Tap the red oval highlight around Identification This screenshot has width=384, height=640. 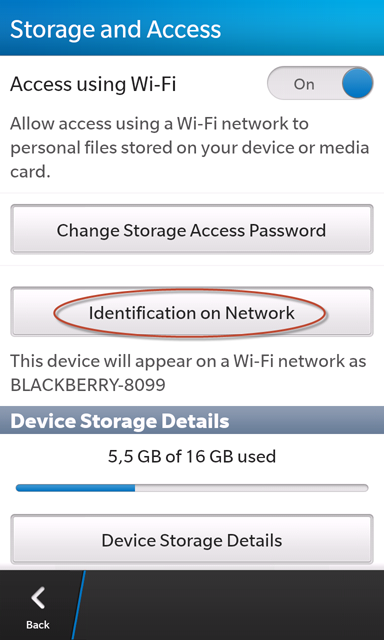pos(190,313)
